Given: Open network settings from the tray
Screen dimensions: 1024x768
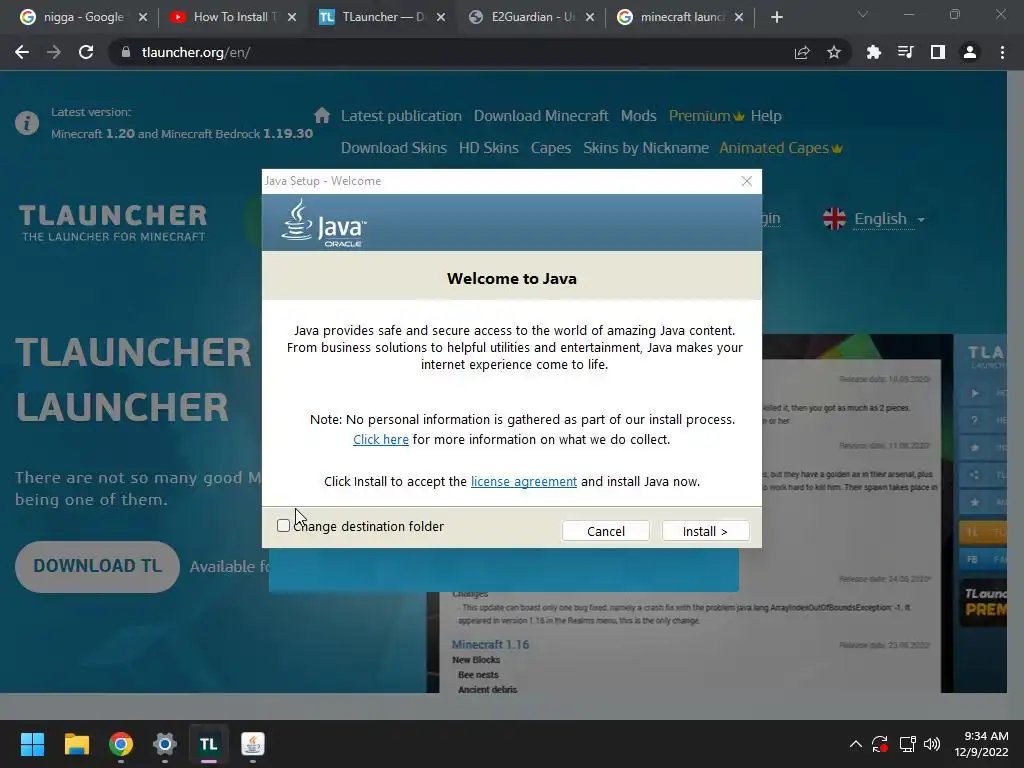Looking at the screenshot, I should [907, 744].
